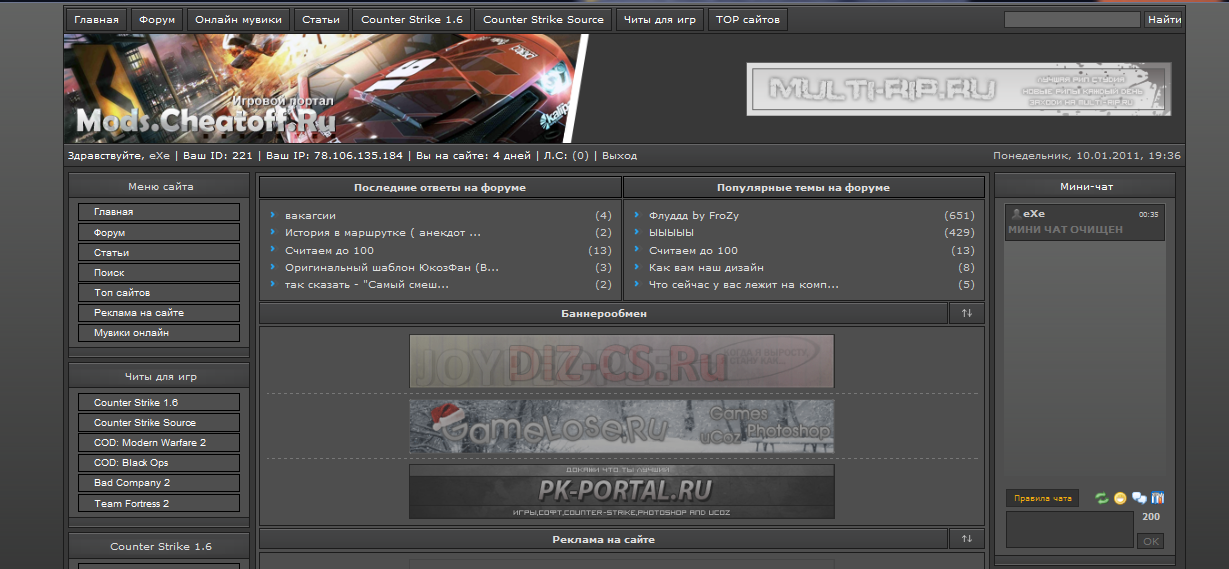Open topic Что сейчас у вас лежит на комп...
Image resolution: width=1229 pixels, height=569 pixels.
(x=744, y=284)
